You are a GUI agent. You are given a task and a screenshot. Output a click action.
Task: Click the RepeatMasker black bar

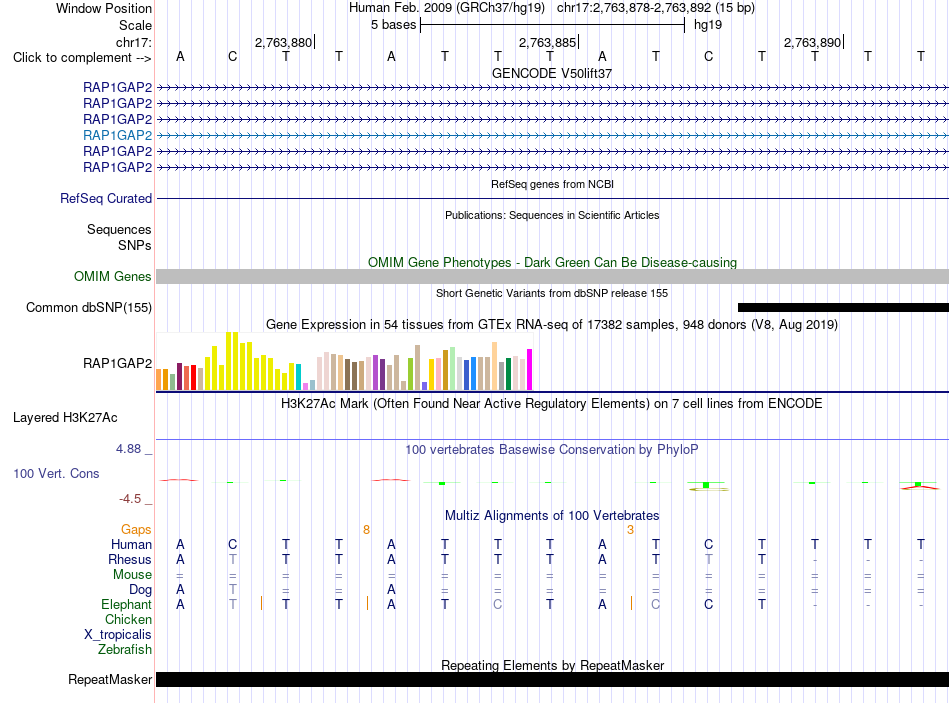click(x=552, y=679)
